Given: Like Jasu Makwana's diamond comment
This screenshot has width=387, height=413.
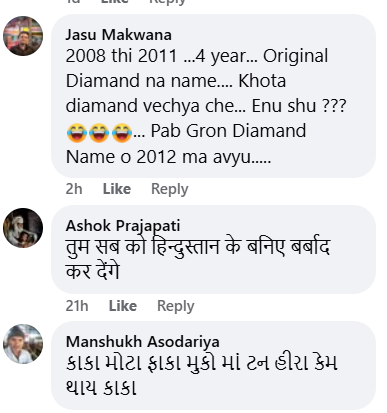Looking at the screenshot, I should 117,189.
